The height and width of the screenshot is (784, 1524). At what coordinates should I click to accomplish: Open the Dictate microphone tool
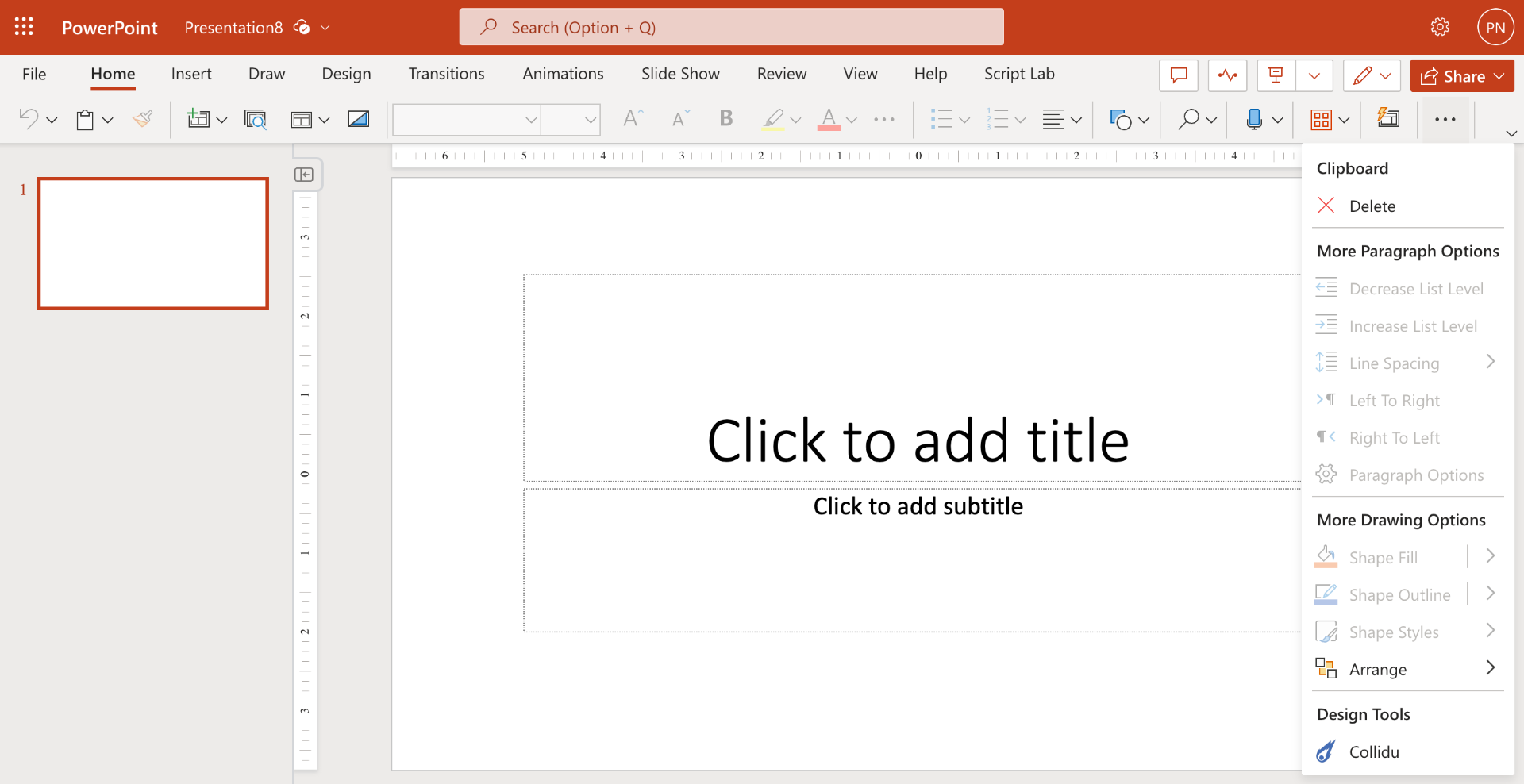point(1257,119)
